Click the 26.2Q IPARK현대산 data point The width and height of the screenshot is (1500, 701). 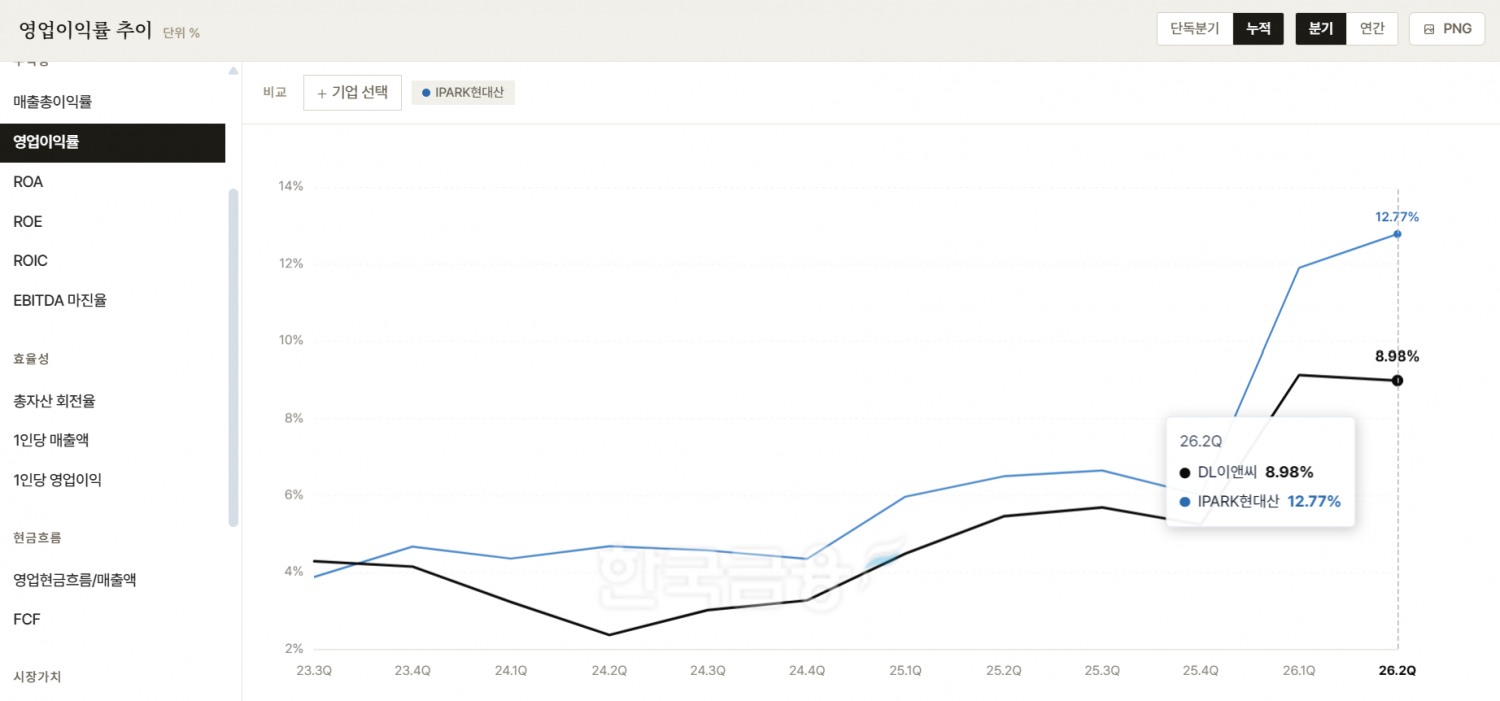click(x=1397, y=234)
